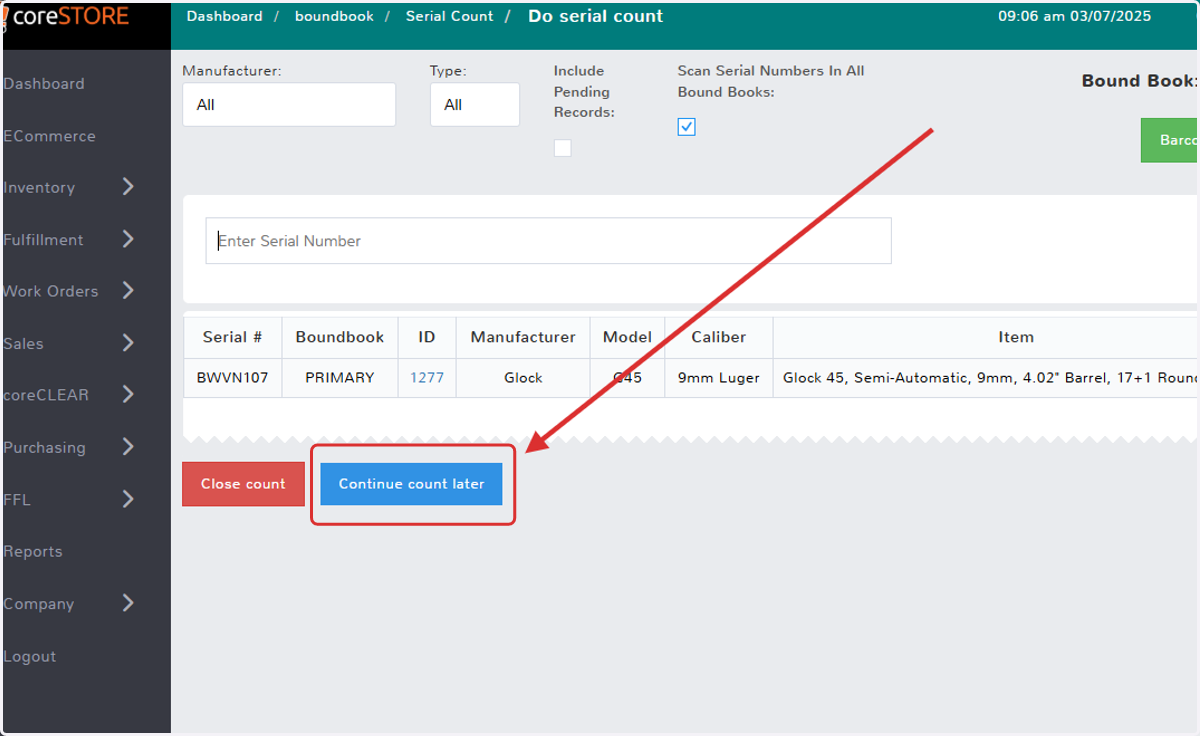The height and width of the screenshot is (736, 1200).
Task: Expand the Fulfillment menu chevron
Action: 128,238
